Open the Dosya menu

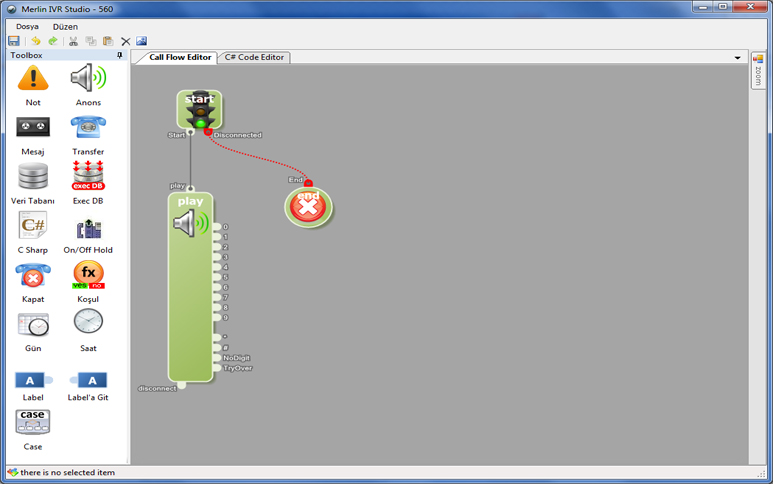coord(27,27)
